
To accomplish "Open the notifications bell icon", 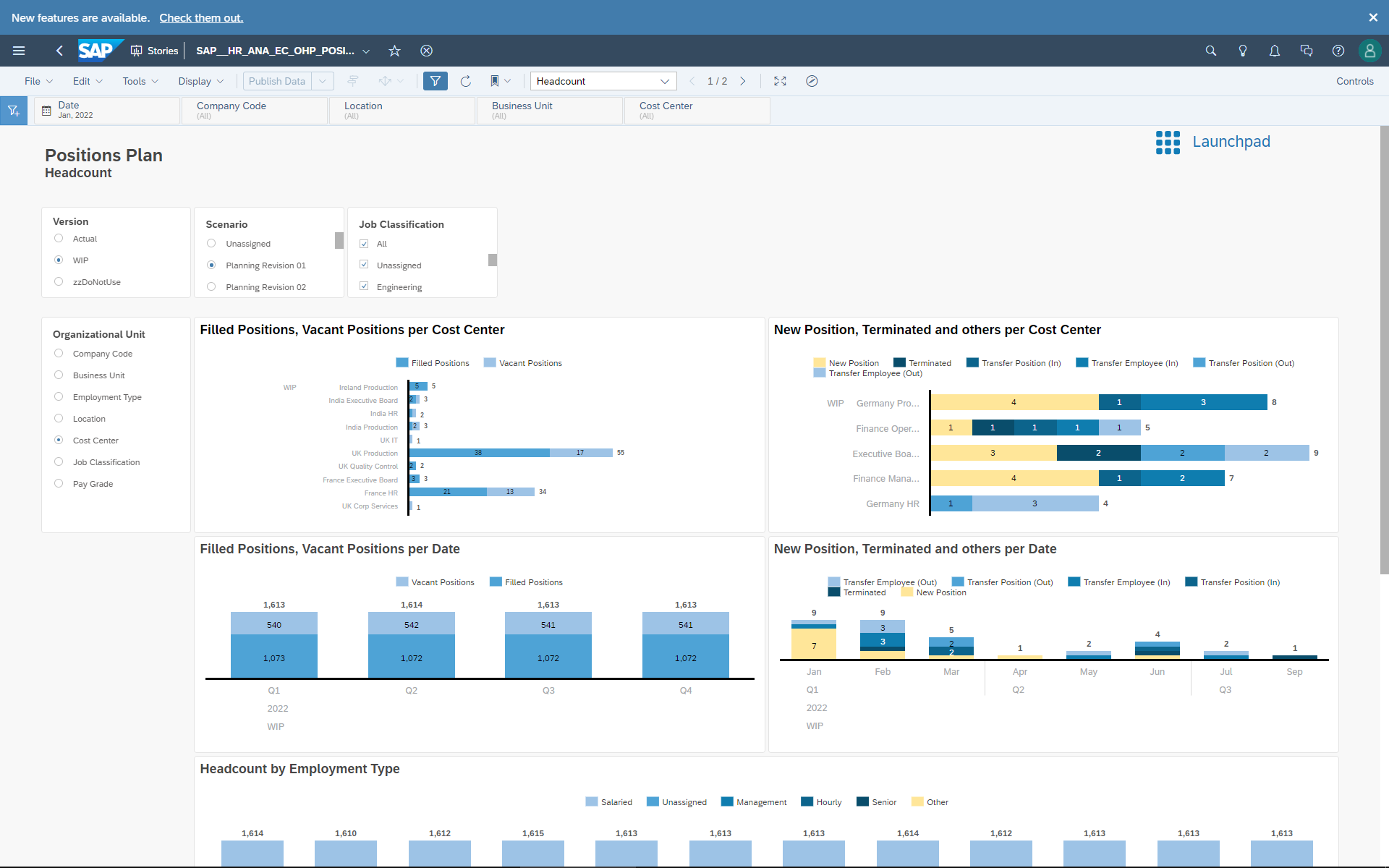I will click(1274, 51).
